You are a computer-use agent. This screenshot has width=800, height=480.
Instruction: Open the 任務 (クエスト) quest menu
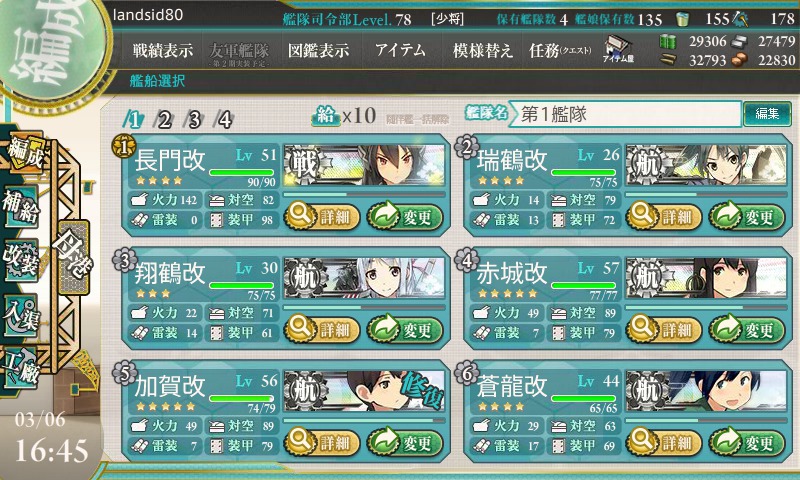pos(560,50)
